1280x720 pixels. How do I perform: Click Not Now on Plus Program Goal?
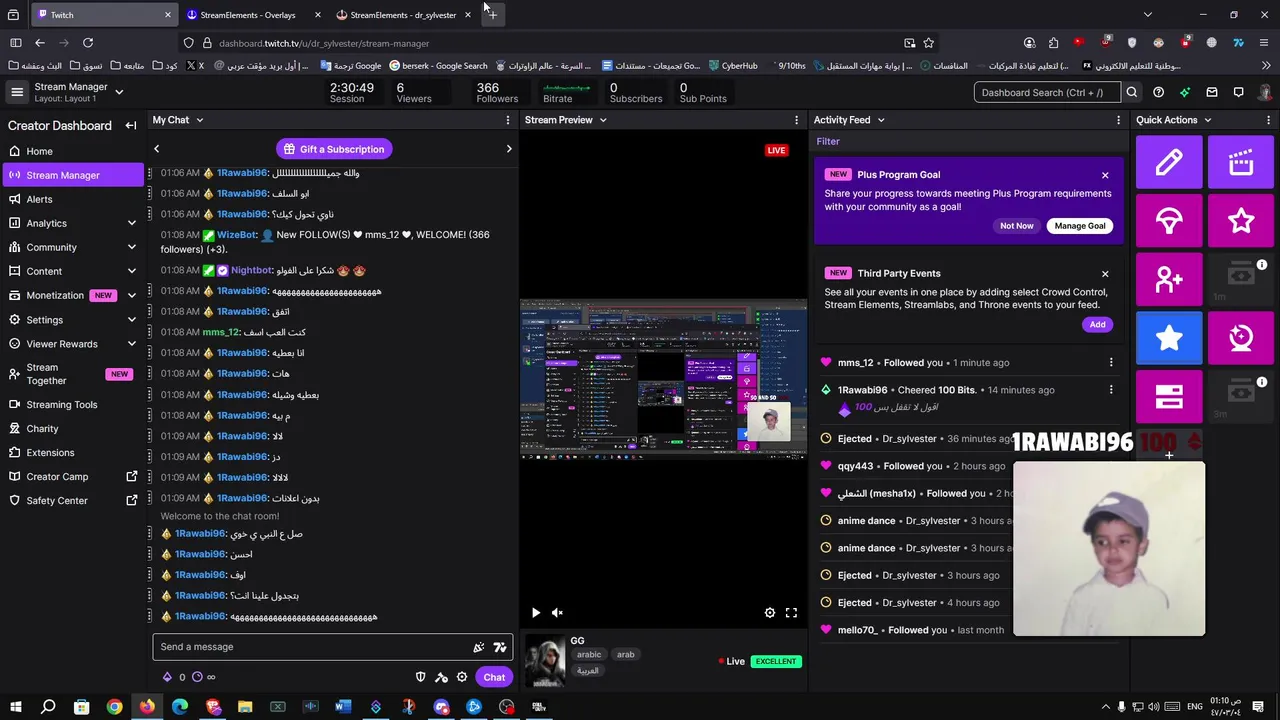pyautogui.click(x=1017, y=226)
